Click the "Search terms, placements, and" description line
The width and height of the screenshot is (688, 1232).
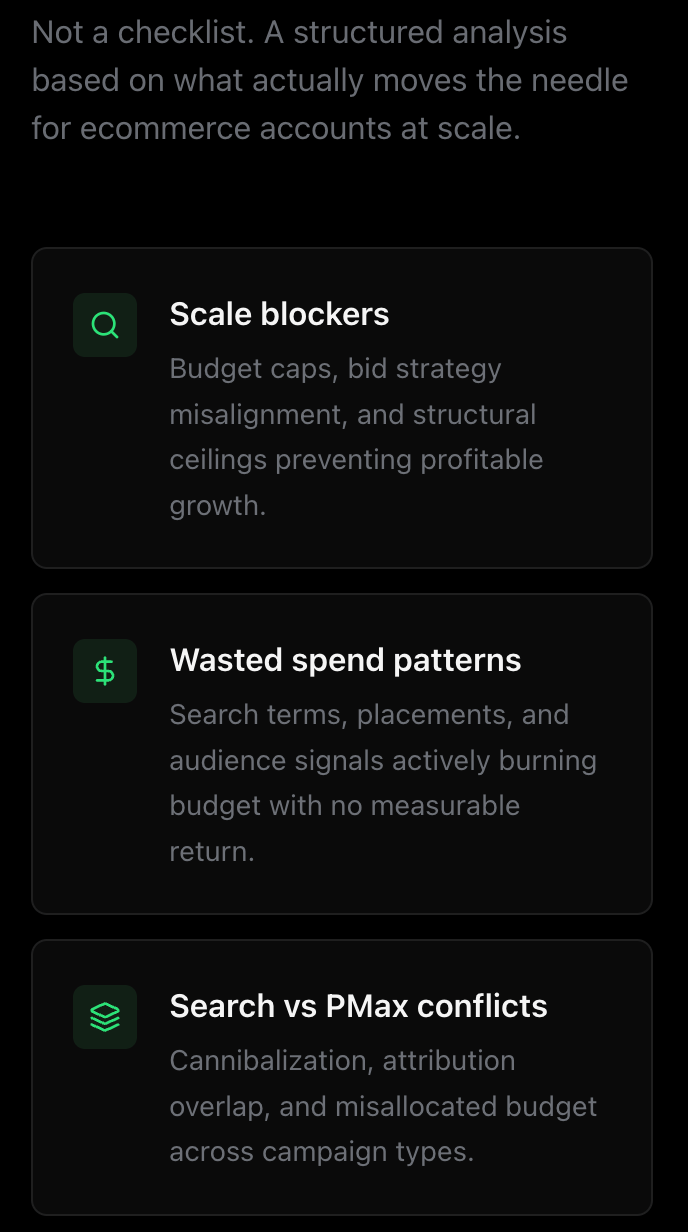pos(369,715)
